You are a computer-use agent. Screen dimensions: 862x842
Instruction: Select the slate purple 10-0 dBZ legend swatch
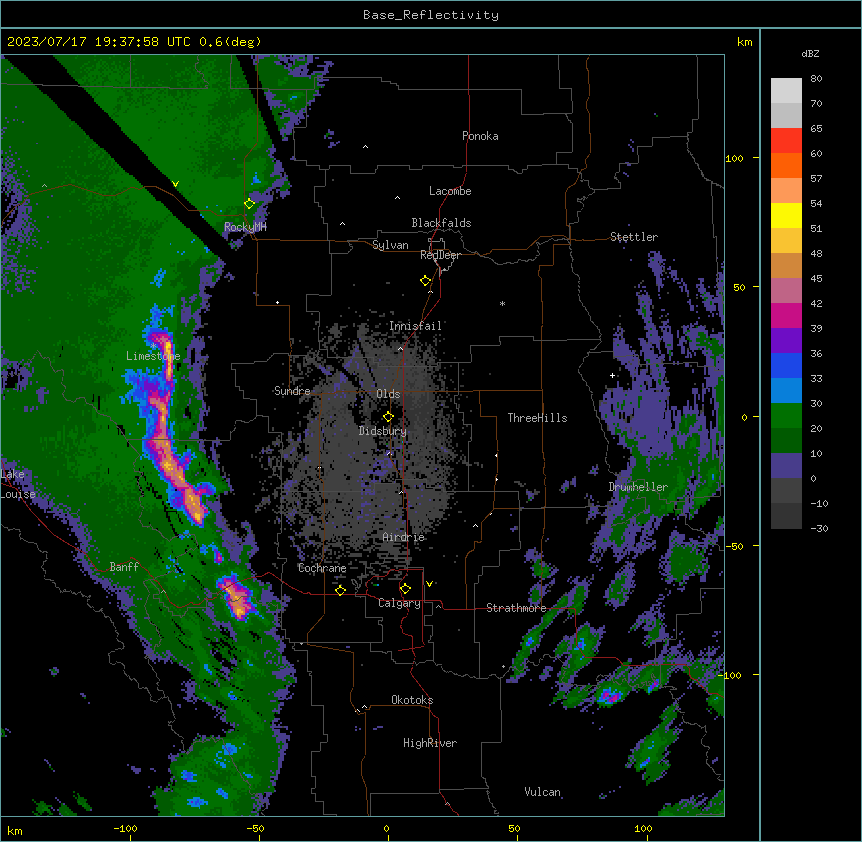coord(786,466)
